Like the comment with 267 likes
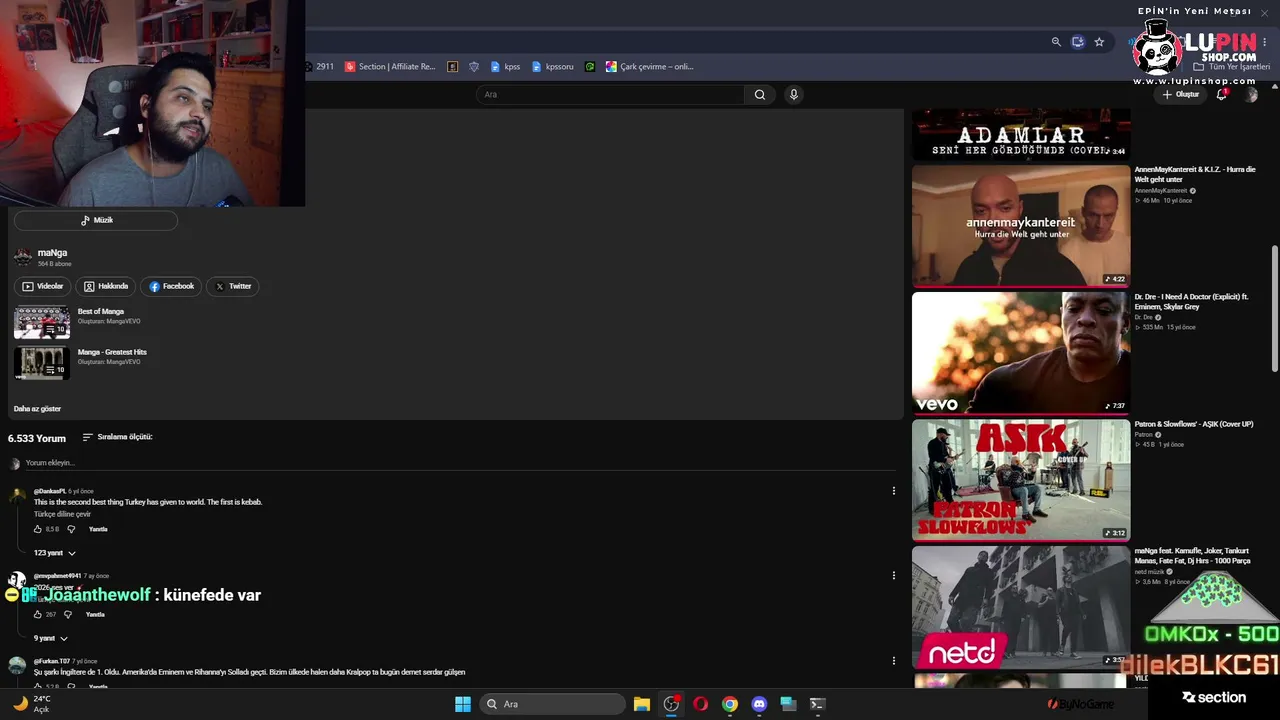Viewport: 1280px width, 720px height. pyautogui.click(x=38, y=615)
